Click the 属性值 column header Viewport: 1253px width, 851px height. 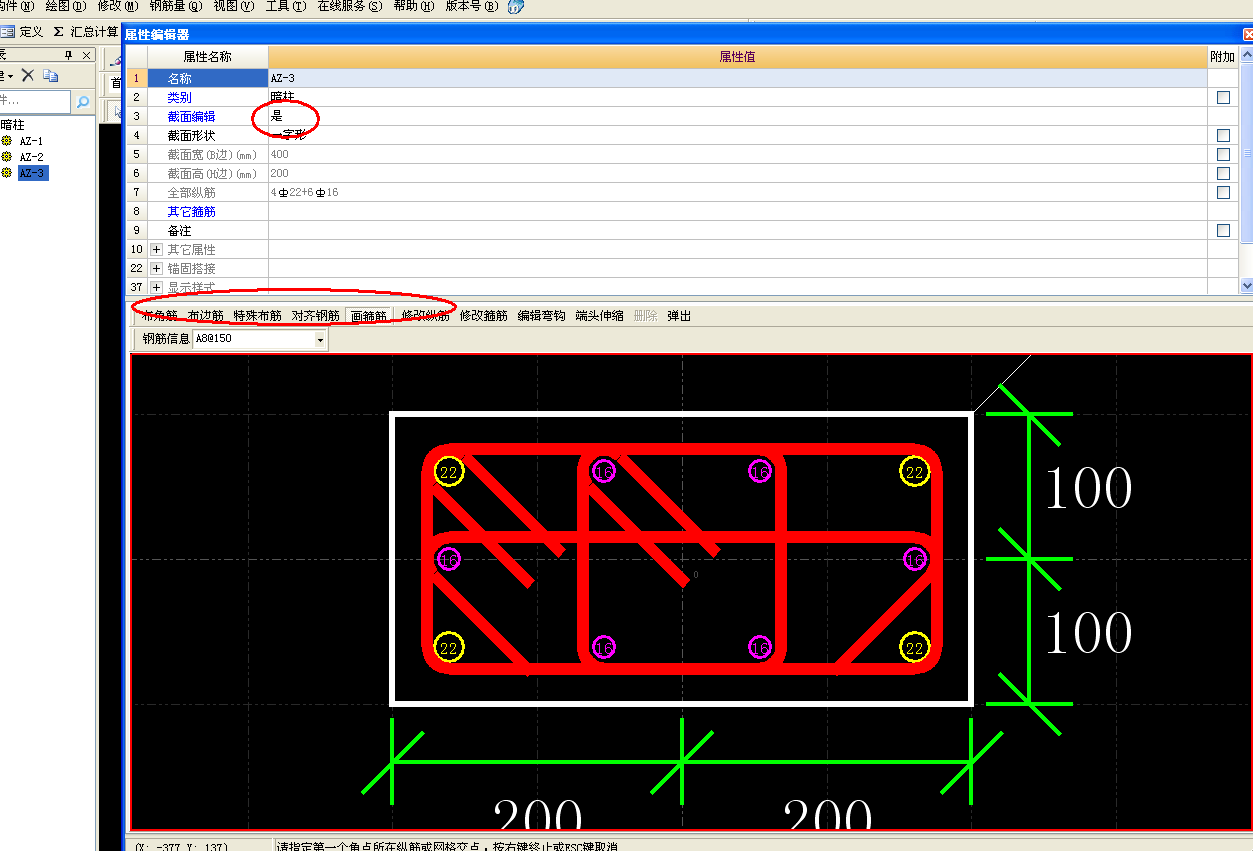tap(738, 57)
